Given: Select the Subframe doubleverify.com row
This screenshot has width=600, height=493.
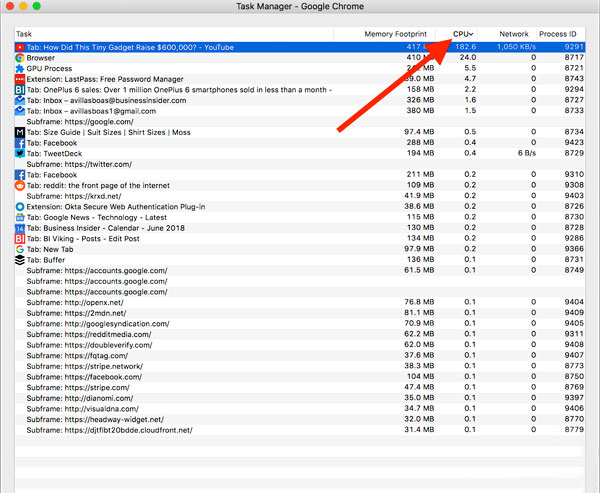Looking at the screenshot, I should click(300, 345).
